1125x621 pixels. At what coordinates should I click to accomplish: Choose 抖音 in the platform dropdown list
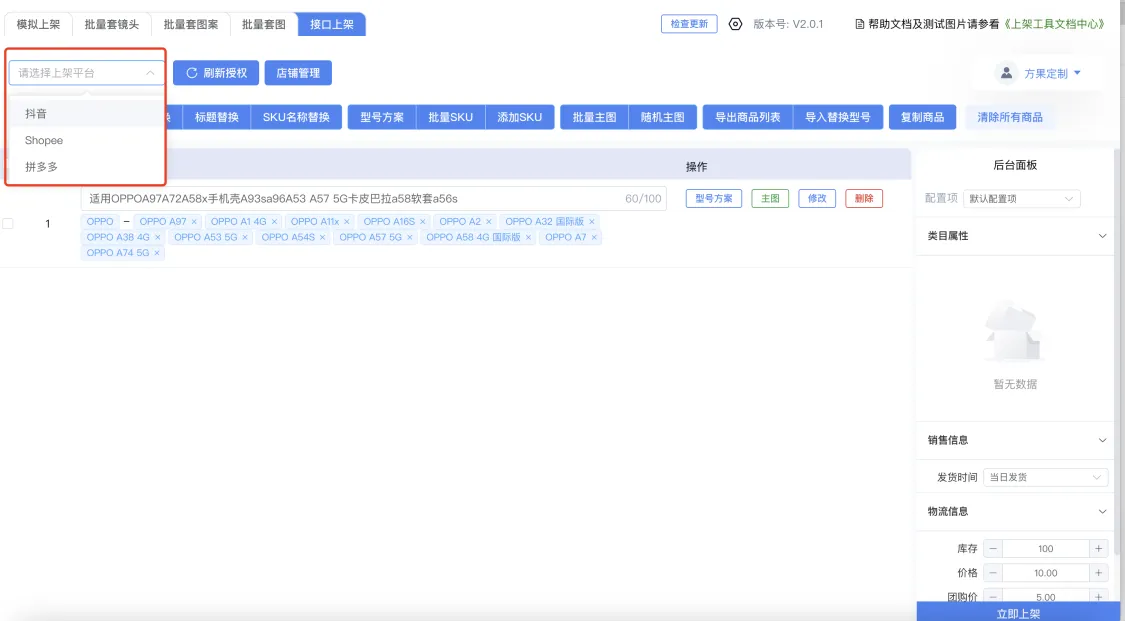click(36, 114)
